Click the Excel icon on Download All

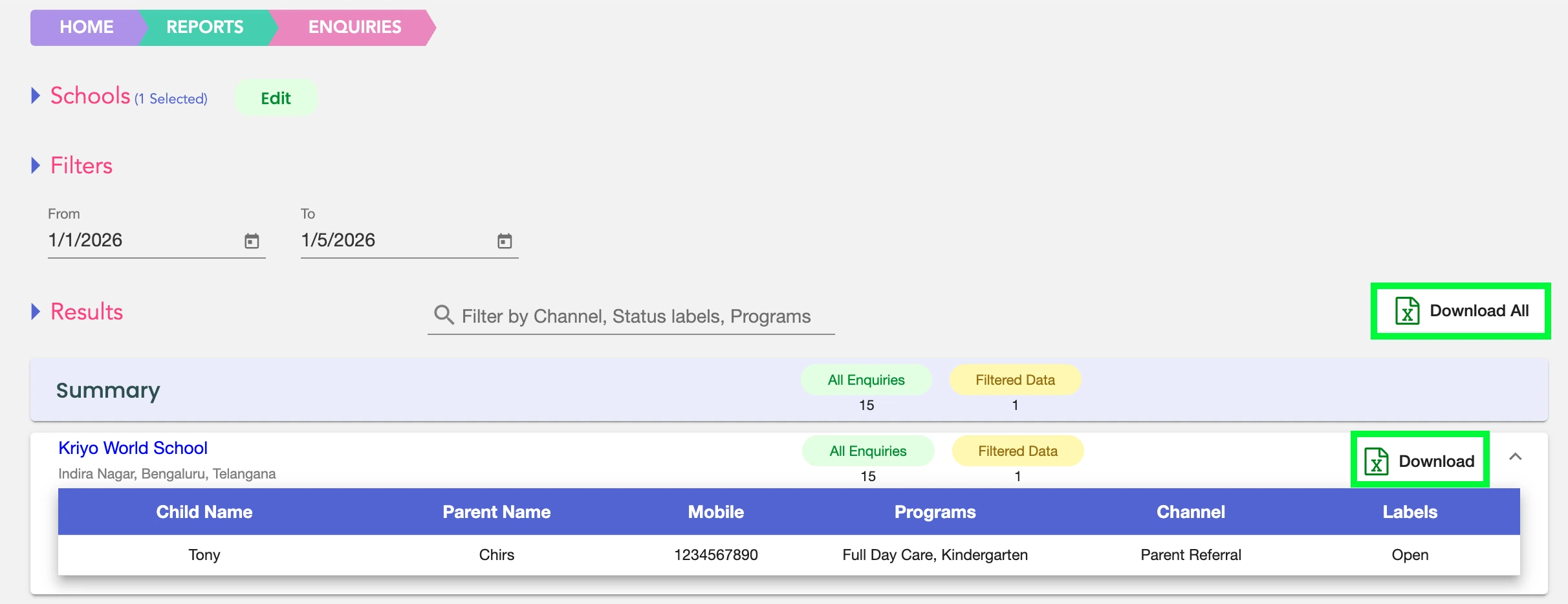(1407, 311)
